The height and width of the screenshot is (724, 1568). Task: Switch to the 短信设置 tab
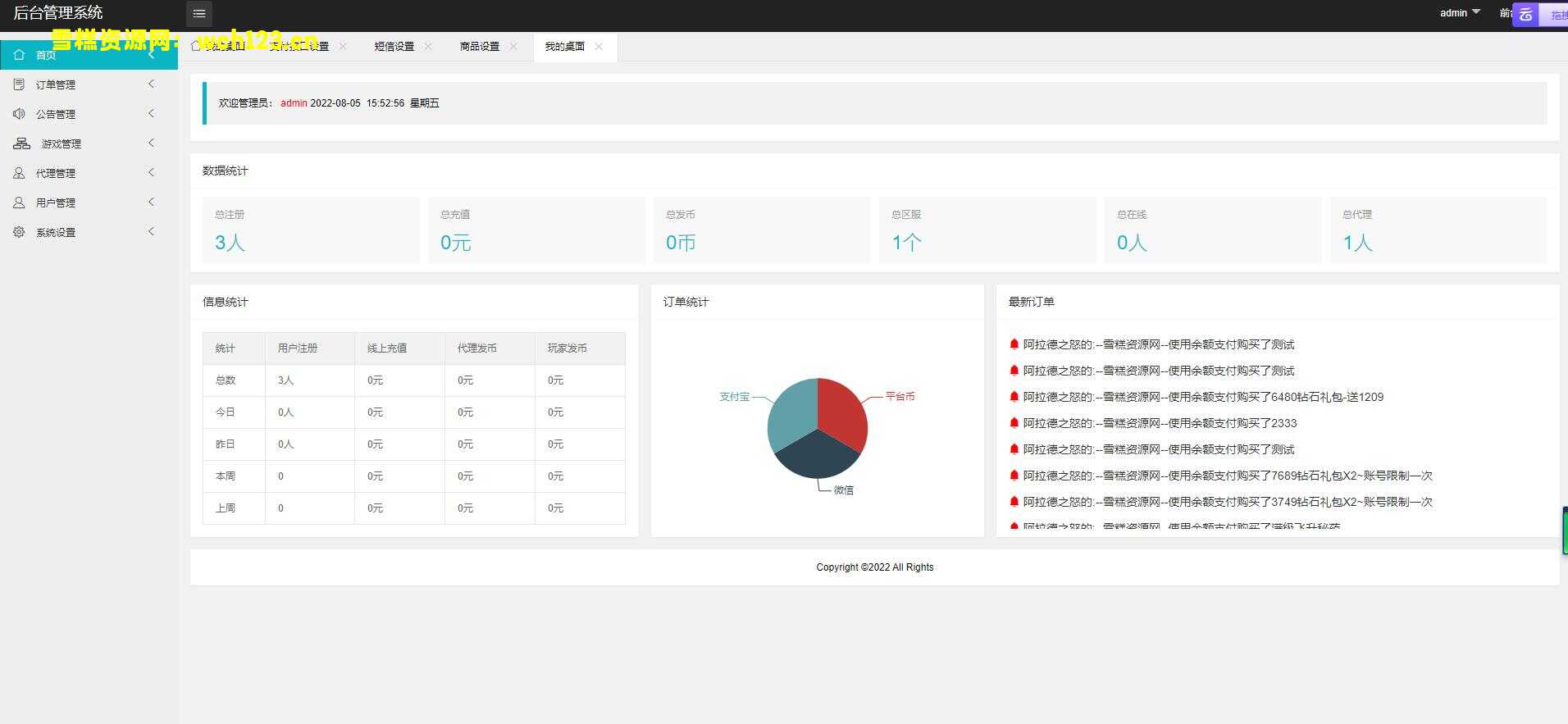394,47
